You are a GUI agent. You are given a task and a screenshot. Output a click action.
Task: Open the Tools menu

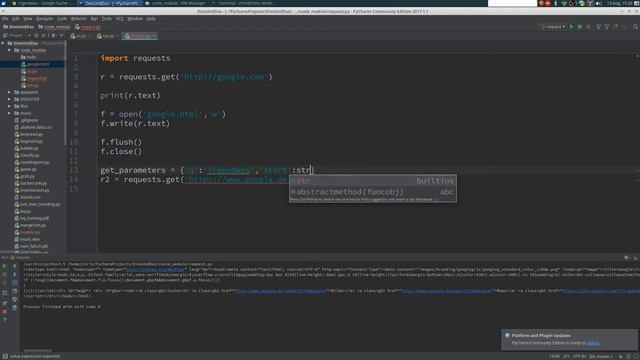pos(107,19)
